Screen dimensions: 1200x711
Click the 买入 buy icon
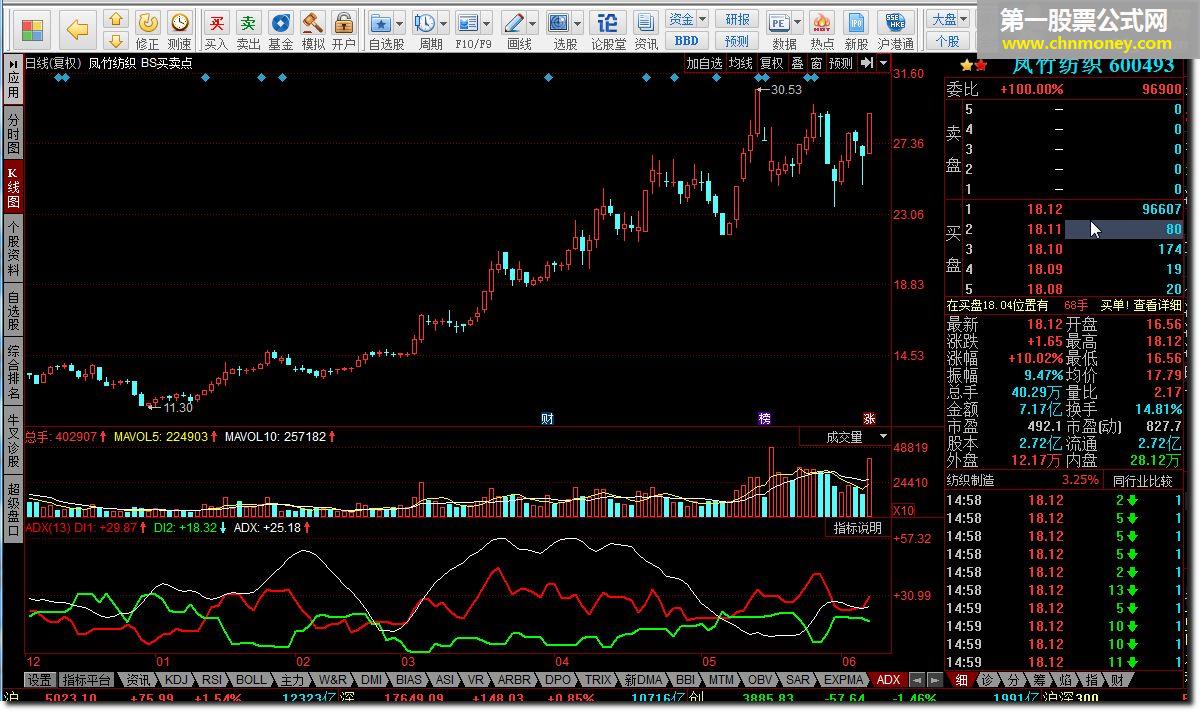pyautogui.click(x=216, y=30)
